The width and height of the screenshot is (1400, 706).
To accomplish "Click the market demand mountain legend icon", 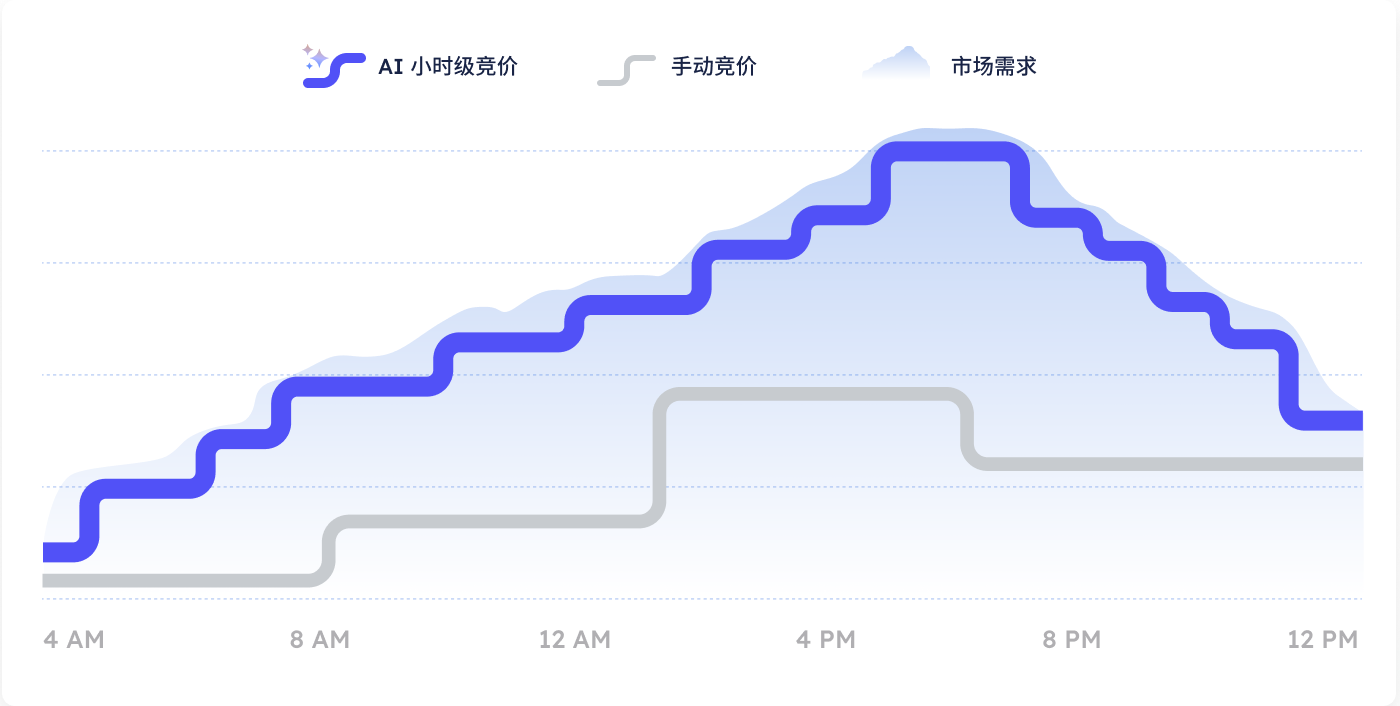I will pos(896,64).
